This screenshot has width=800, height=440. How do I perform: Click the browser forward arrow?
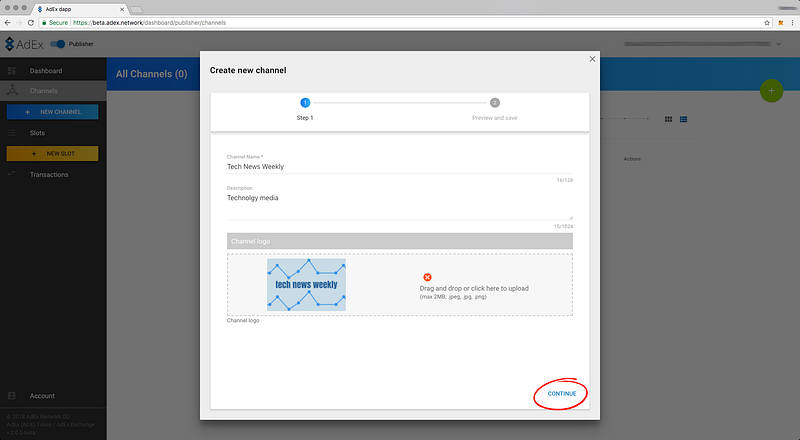[x=19, y=22]
